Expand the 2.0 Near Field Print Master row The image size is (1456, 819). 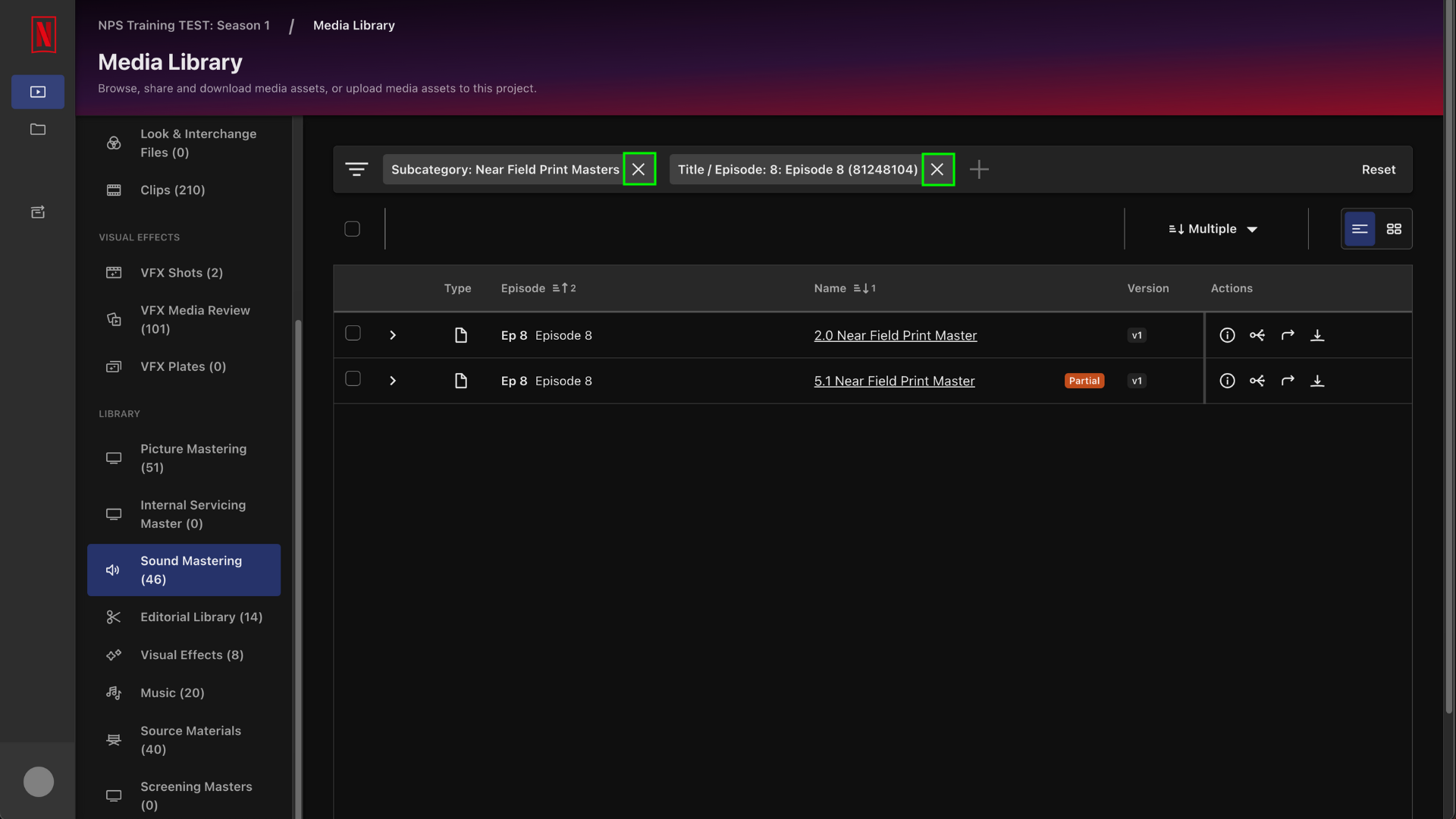tap(393, 335)
